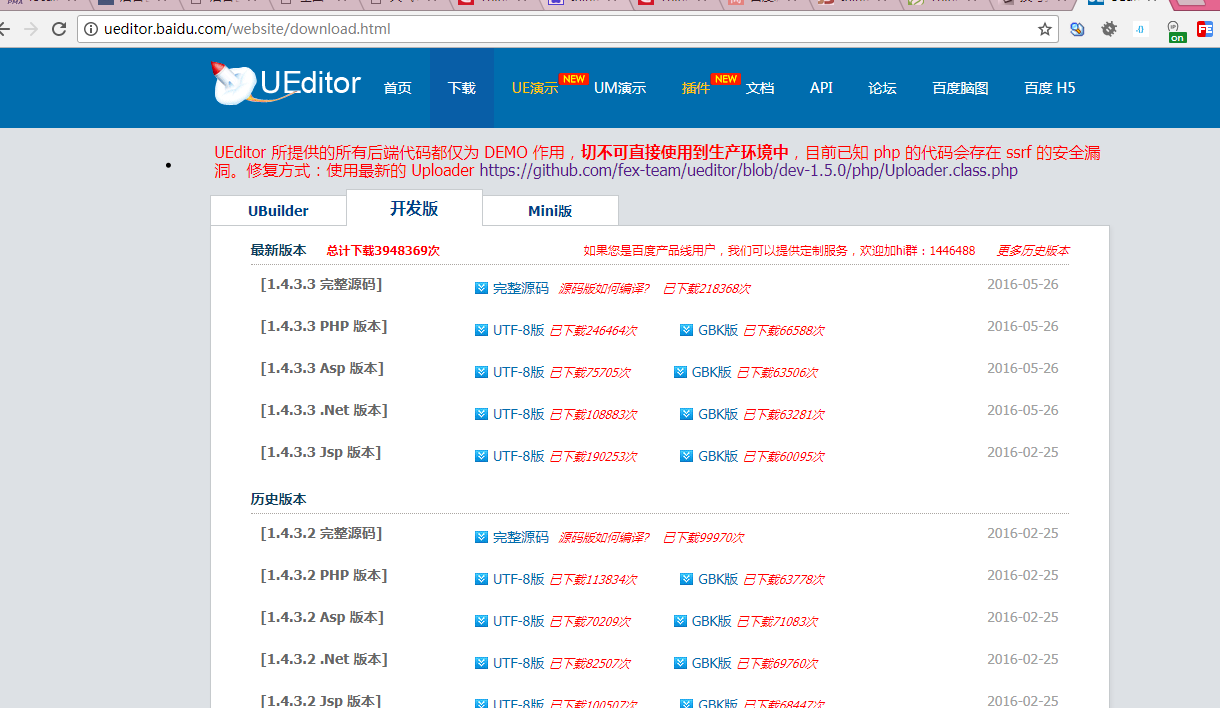Click download icon for 1.4.3.2 .Net GBK版
Screen dimensions: 1220x708
pos(681,663)
